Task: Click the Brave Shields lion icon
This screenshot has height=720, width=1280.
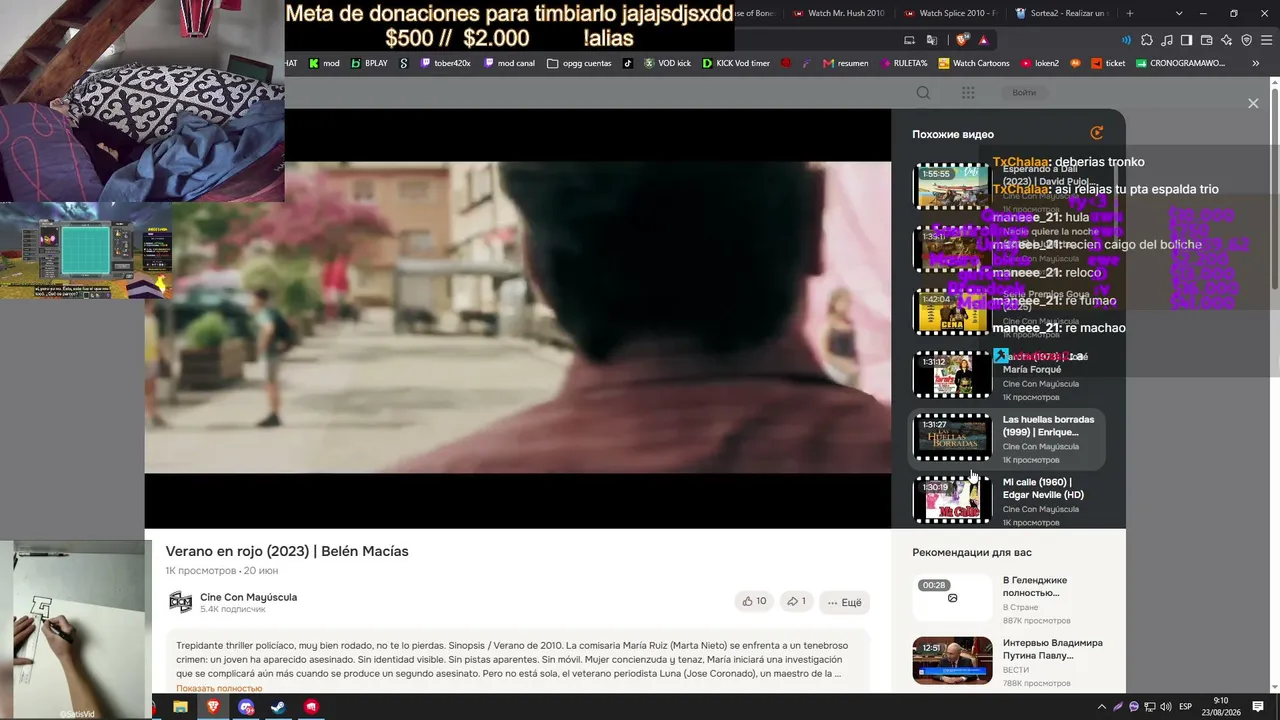Action: pyautogui.click(x=962, y=40)
